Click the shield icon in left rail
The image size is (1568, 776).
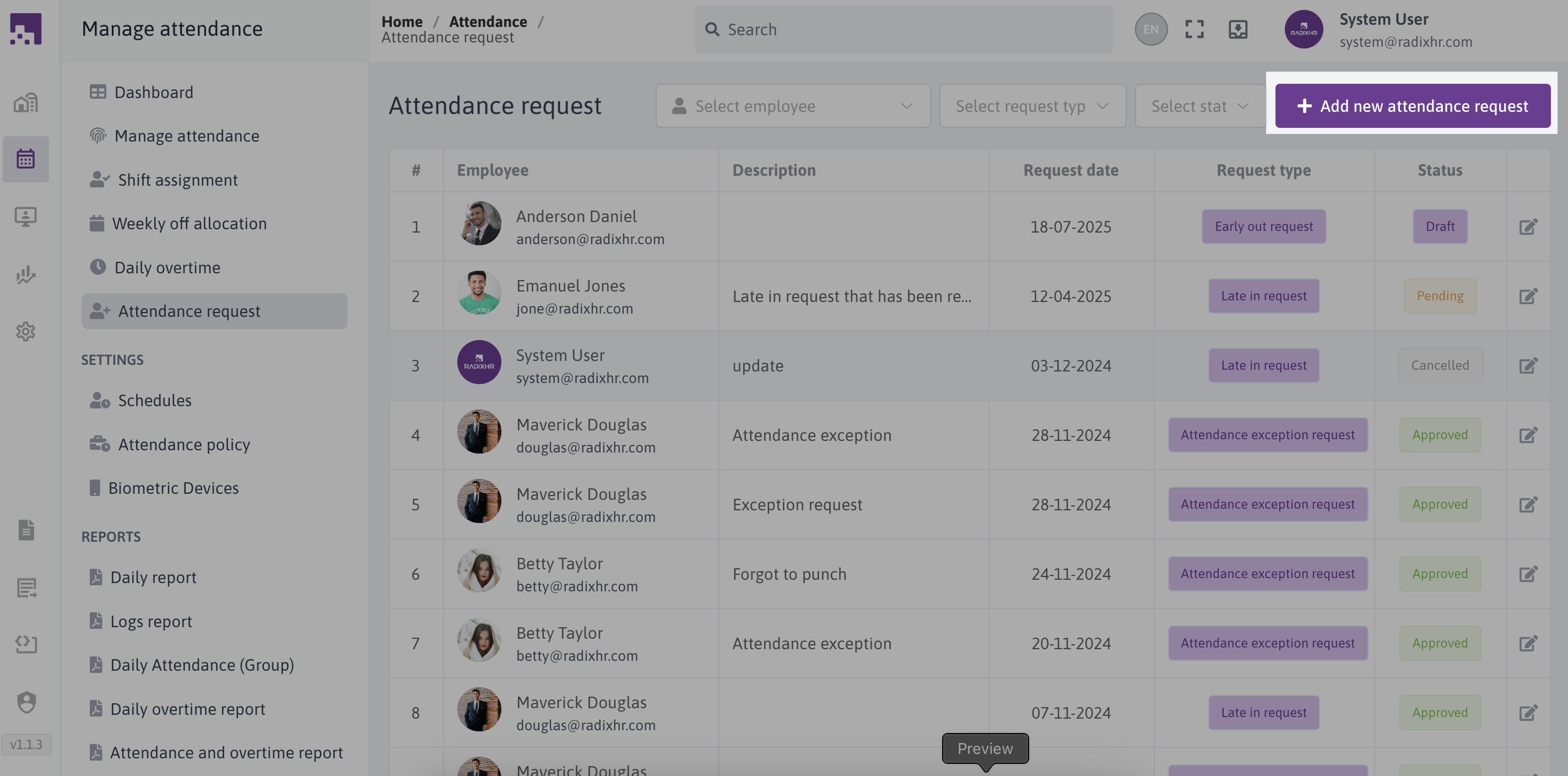pos(26,702)
